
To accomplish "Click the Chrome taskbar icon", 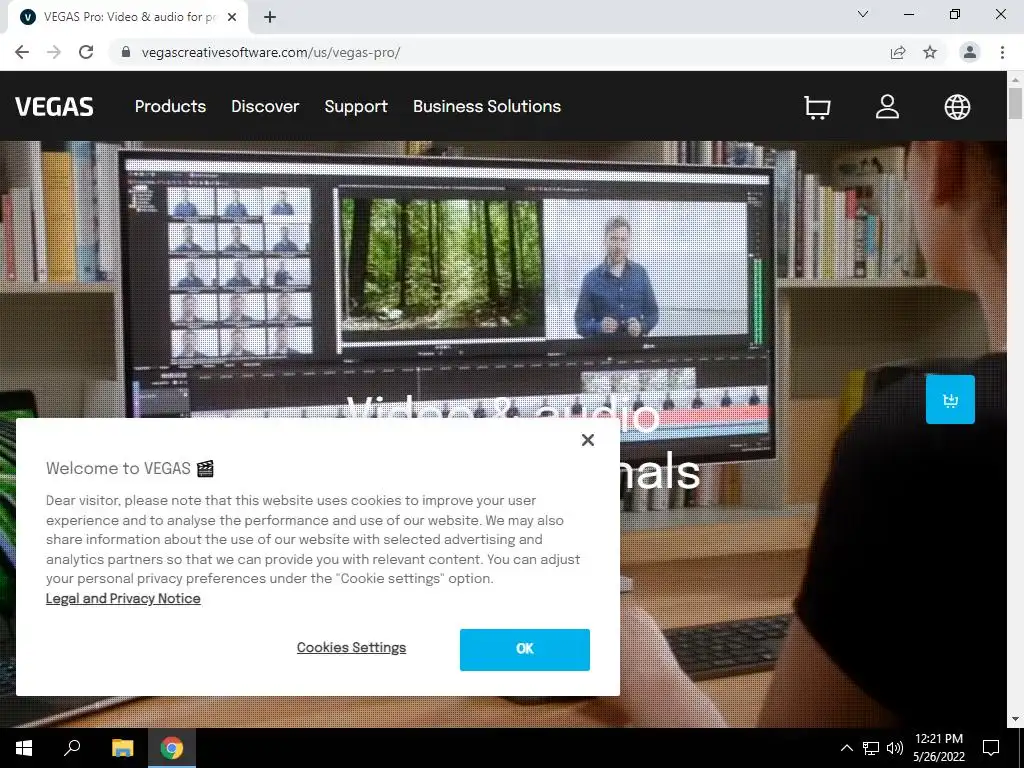I will point(172,748).
